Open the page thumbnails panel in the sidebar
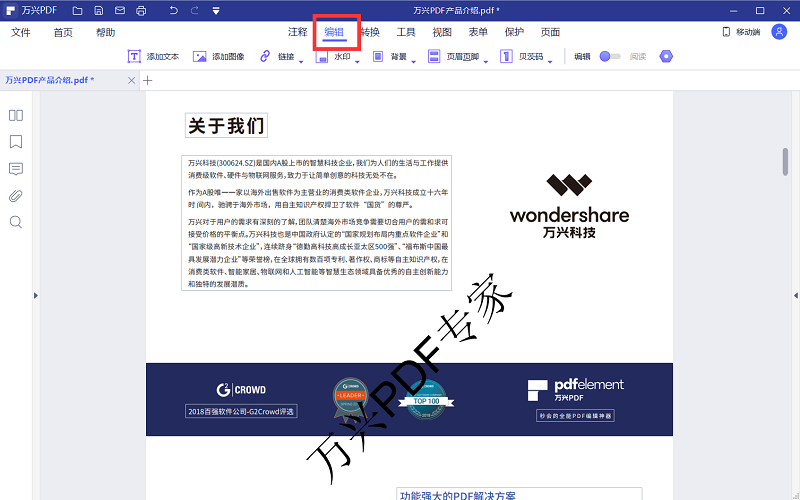 (16, 115)
